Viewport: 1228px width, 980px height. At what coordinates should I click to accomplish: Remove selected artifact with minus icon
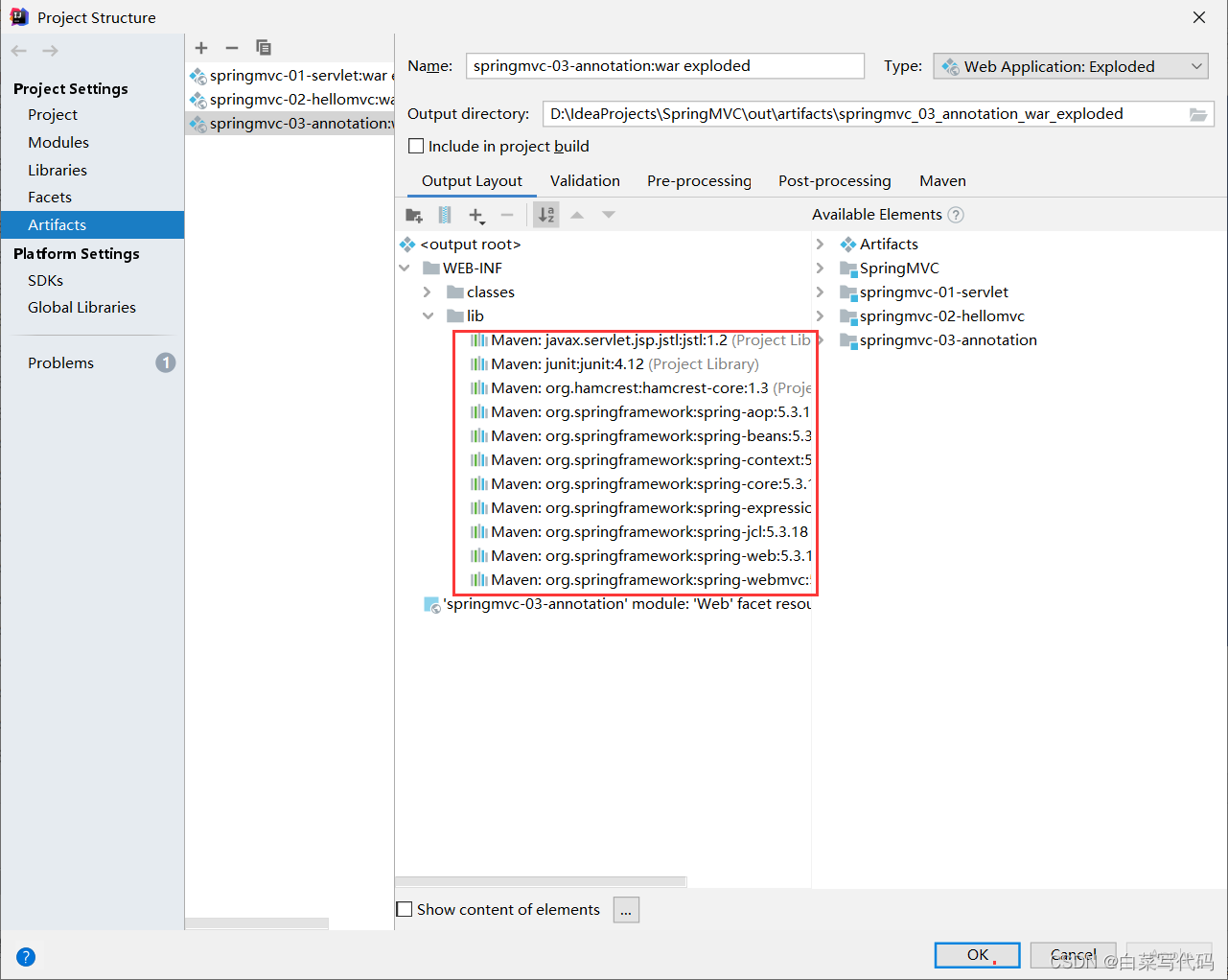click(232, 48)
